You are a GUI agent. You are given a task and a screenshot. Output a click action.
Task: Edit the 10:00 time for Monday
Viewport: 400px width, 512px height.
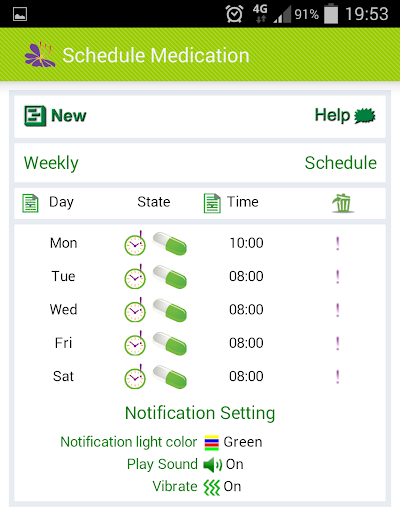pyautogui.click(x=246, y=243)
